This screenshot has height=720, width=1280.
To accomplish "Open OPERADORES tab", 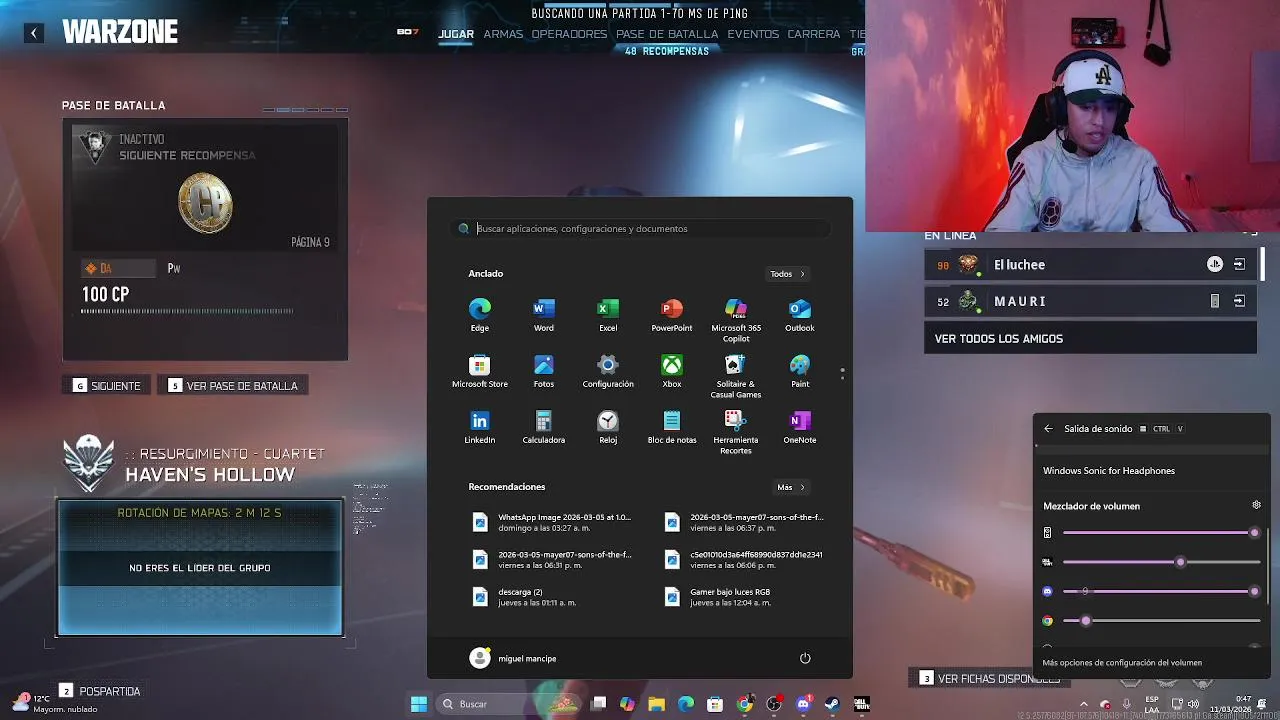I will pos(569,34).
